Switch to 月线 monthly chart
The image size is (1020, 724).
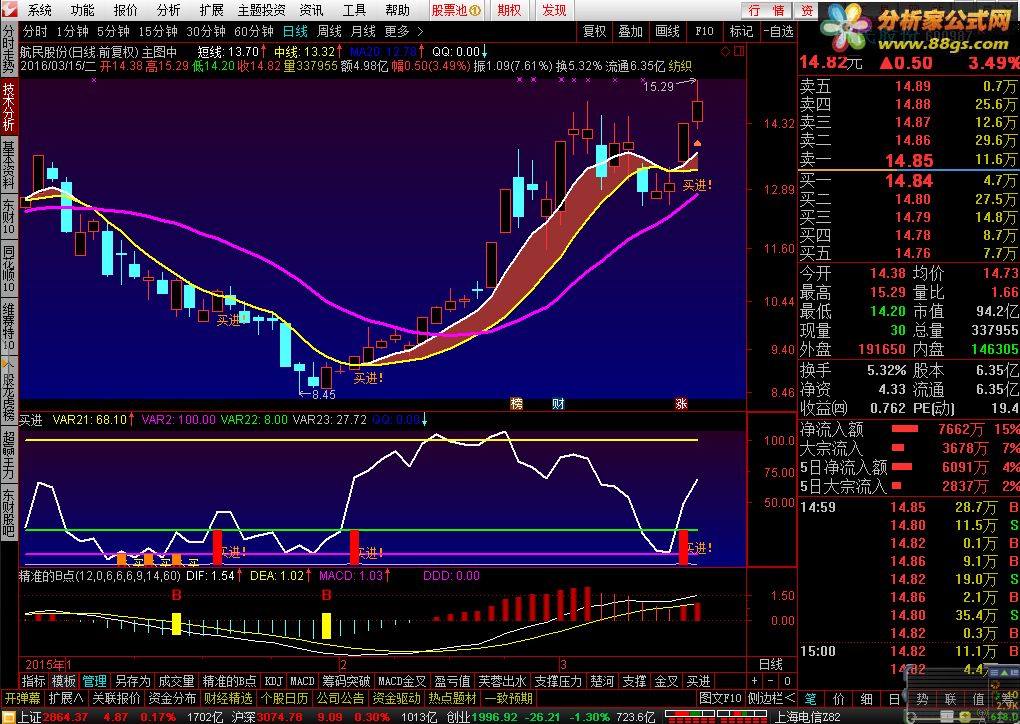(363, 31)
